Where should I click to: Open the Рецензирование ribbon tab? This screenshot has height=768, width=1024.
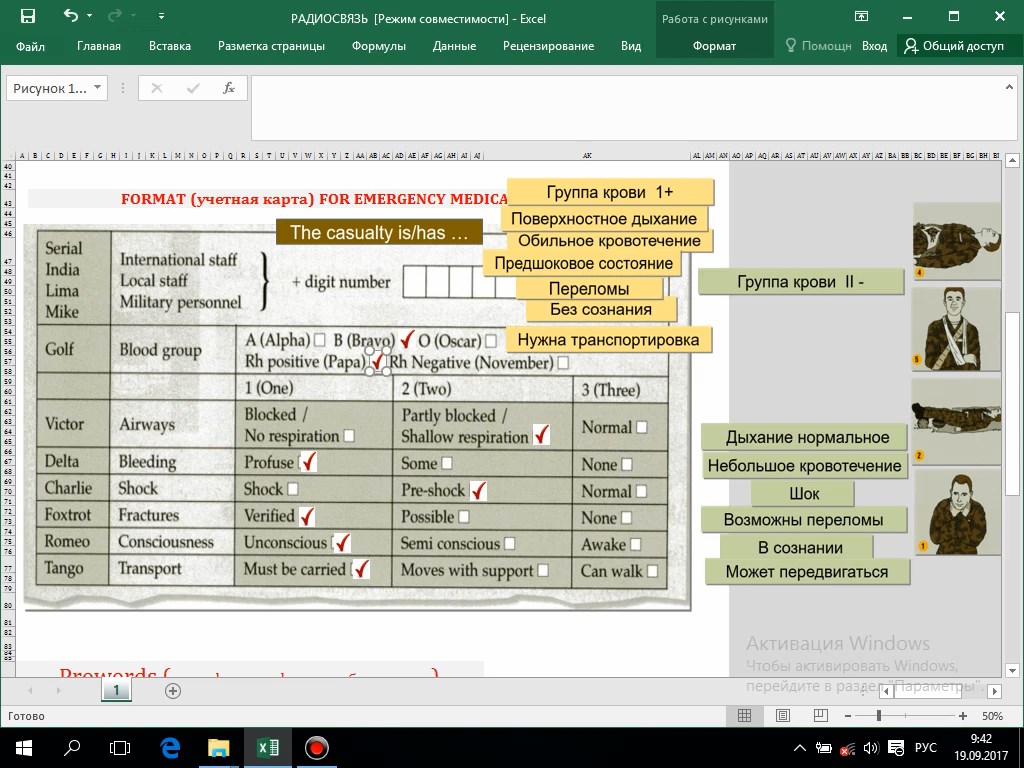coord(549,46)
